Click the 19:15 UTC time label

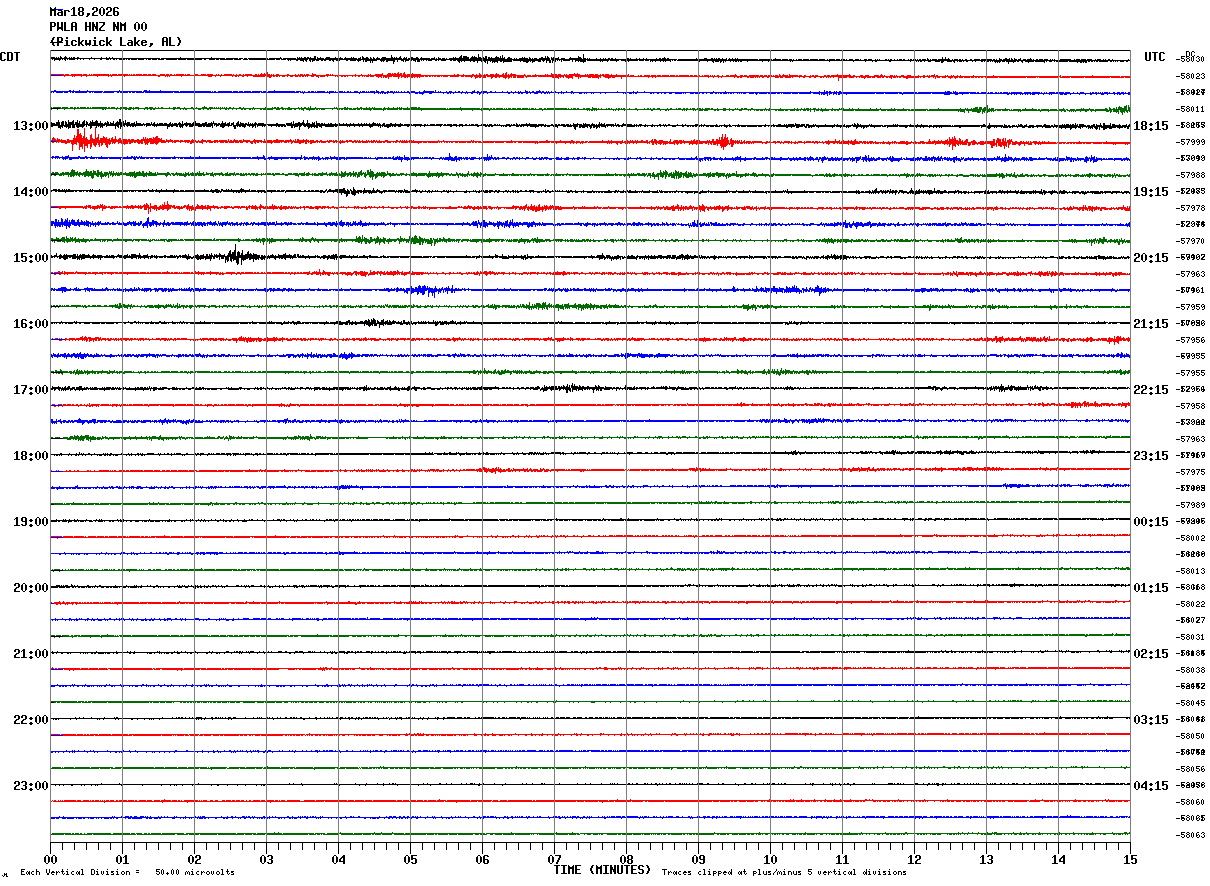coord(1151,192)
